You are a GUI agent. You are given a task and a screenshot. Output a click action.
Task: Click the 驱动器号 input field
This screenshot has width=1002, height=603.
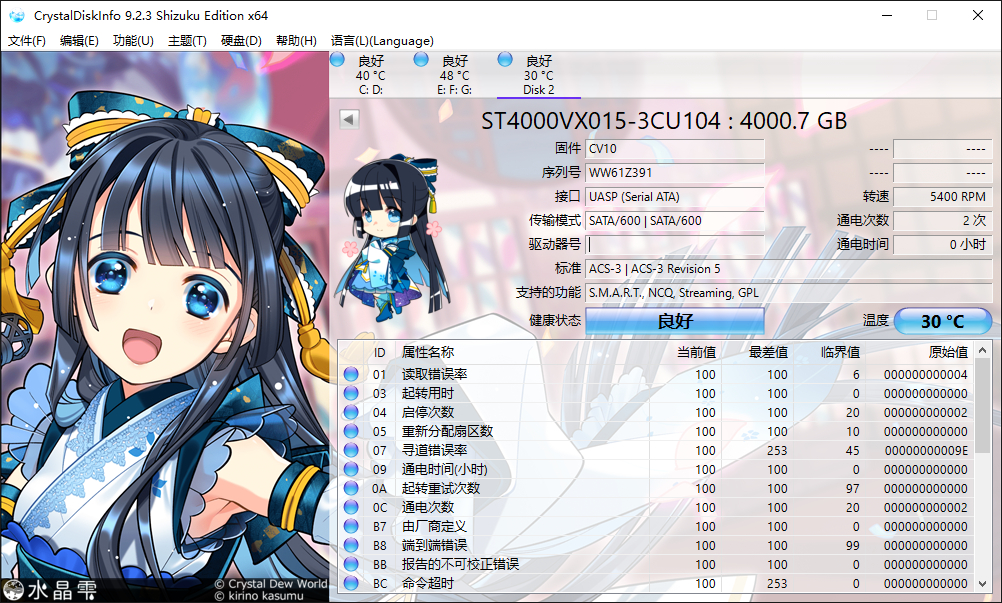[x=675, y=245]
